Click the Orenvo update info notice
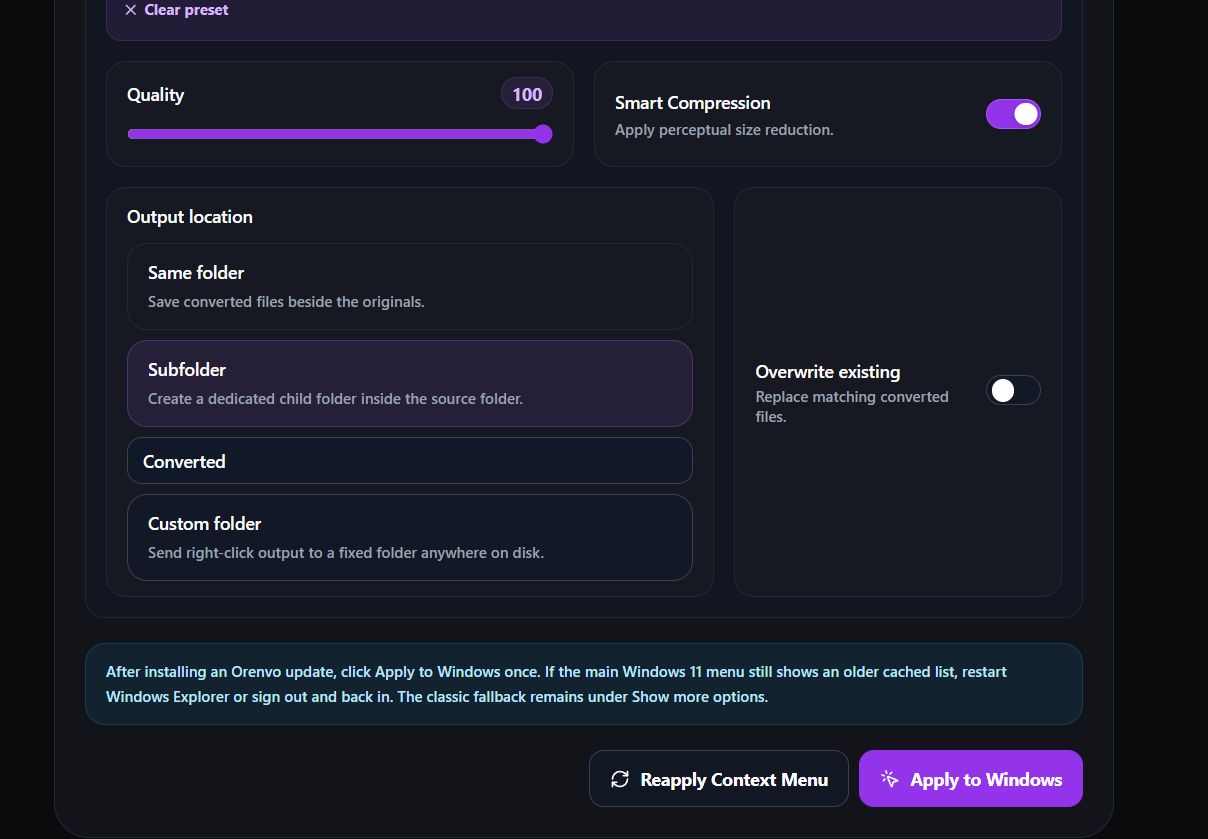Viewport: 1208px width, 839px height. tap(584, 684)
